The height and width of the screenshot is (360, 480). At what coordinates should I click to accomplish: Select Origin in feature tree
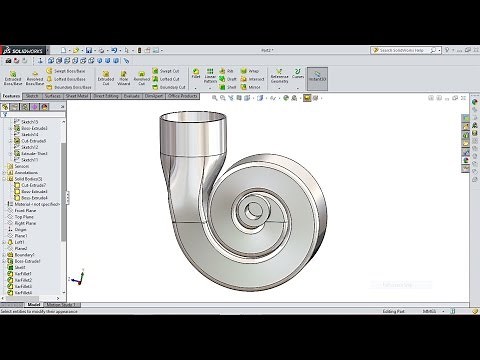(17, 230)
